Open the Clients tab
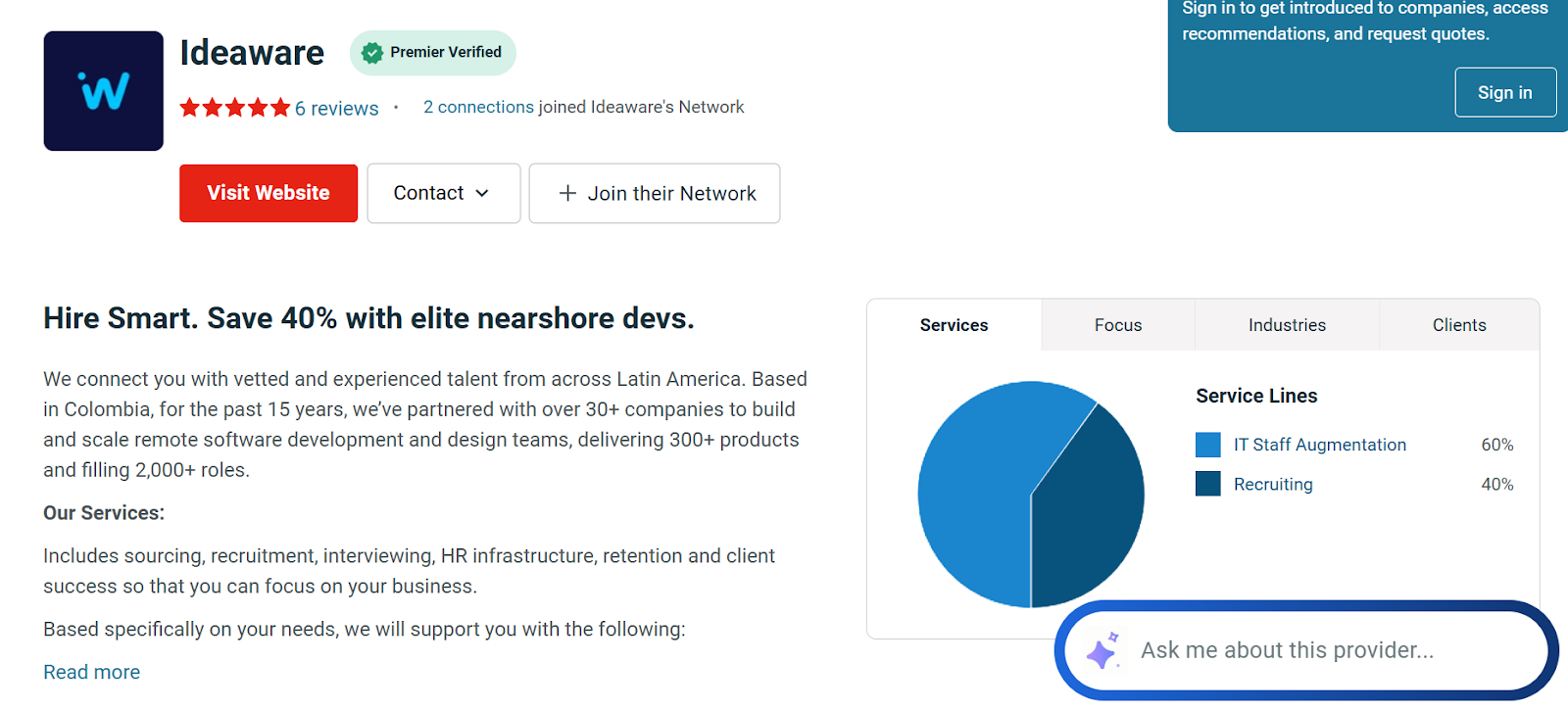The image size is (1568, 711). click(x=1459, y=325)
